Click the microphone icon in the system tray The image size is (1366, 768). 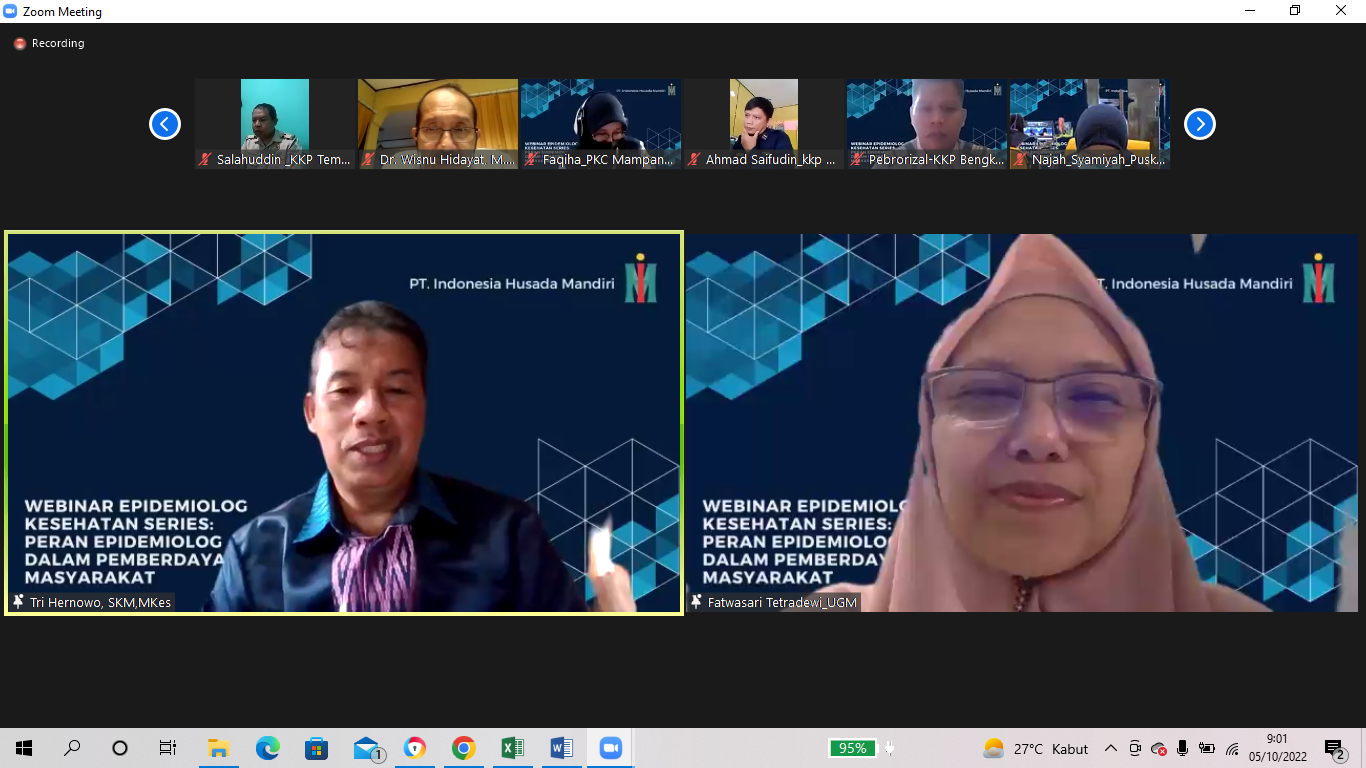click(1182, 748)
